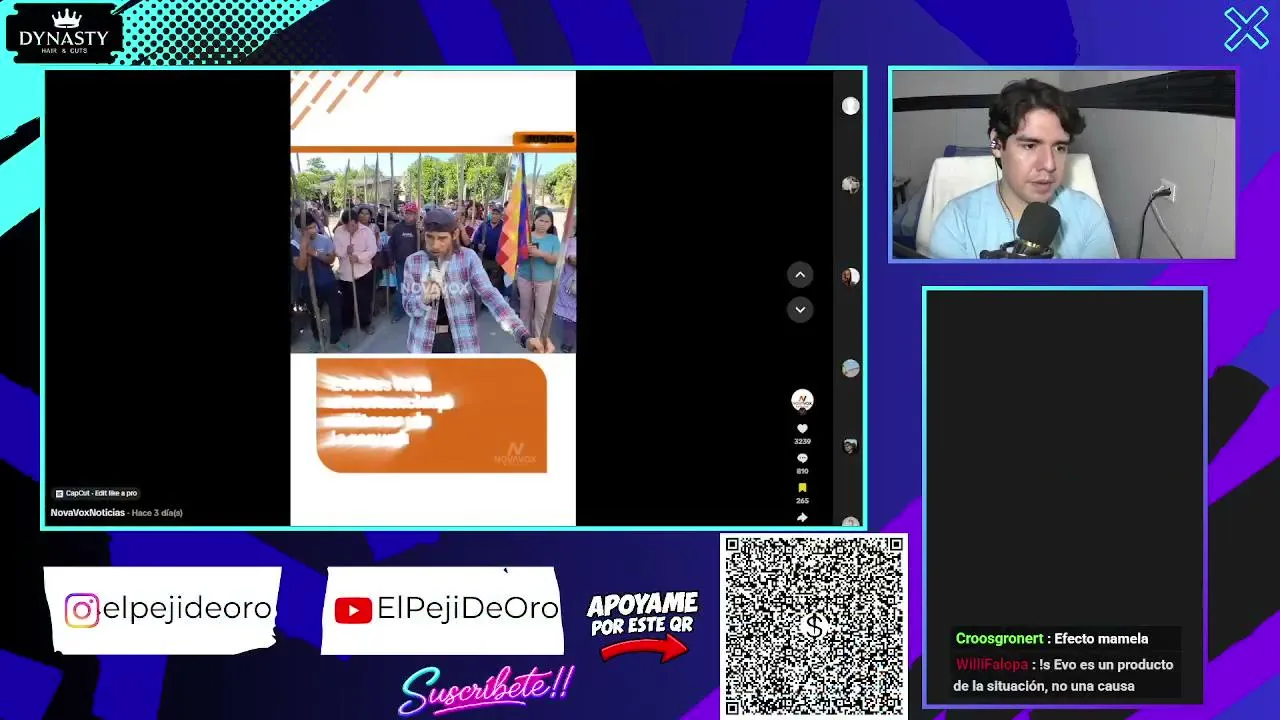The image size is (1280, 720).
Task: Open the plain white commenter avatar in sidebar
Action: point(850,106)
